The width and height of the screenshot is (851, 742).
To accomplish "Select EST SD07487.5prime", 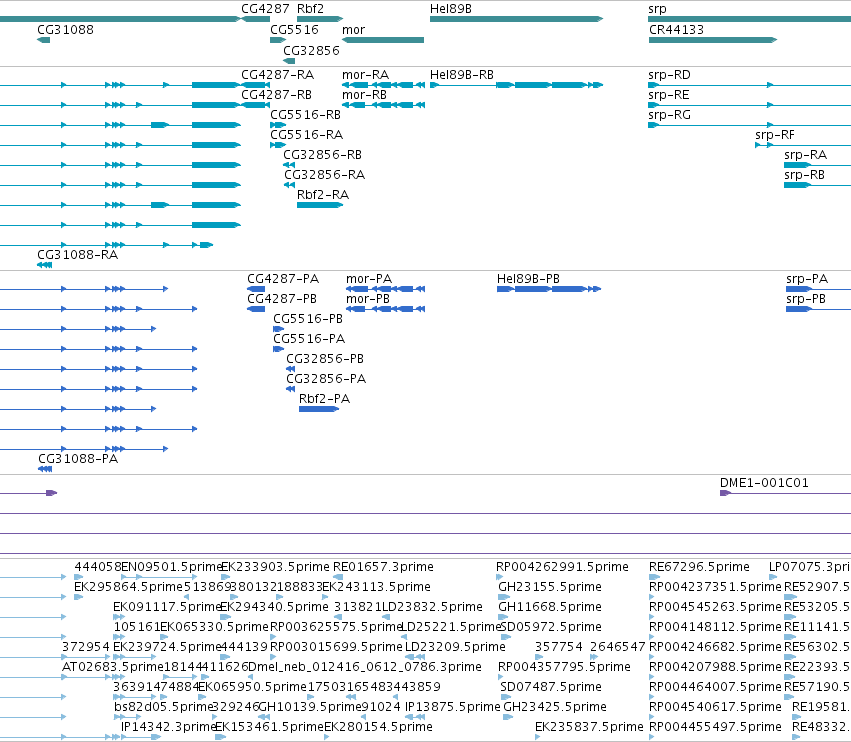I will [x=551, y=687].
